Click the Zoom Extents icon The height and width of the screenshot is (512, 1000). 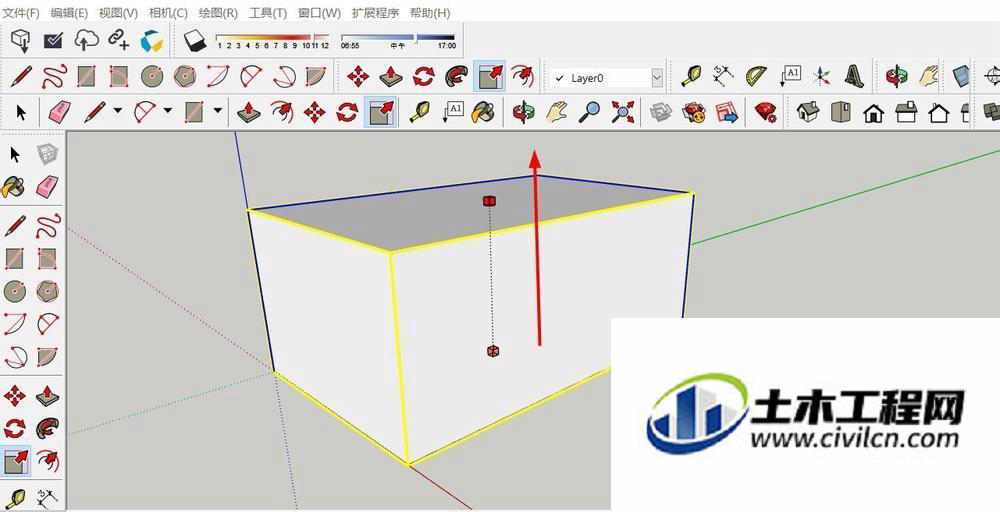coord(622,112)
